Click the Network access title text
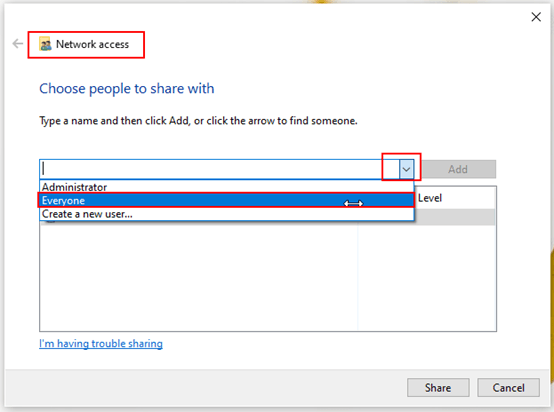This screenshot has height=412, width=554. point(93,44)
